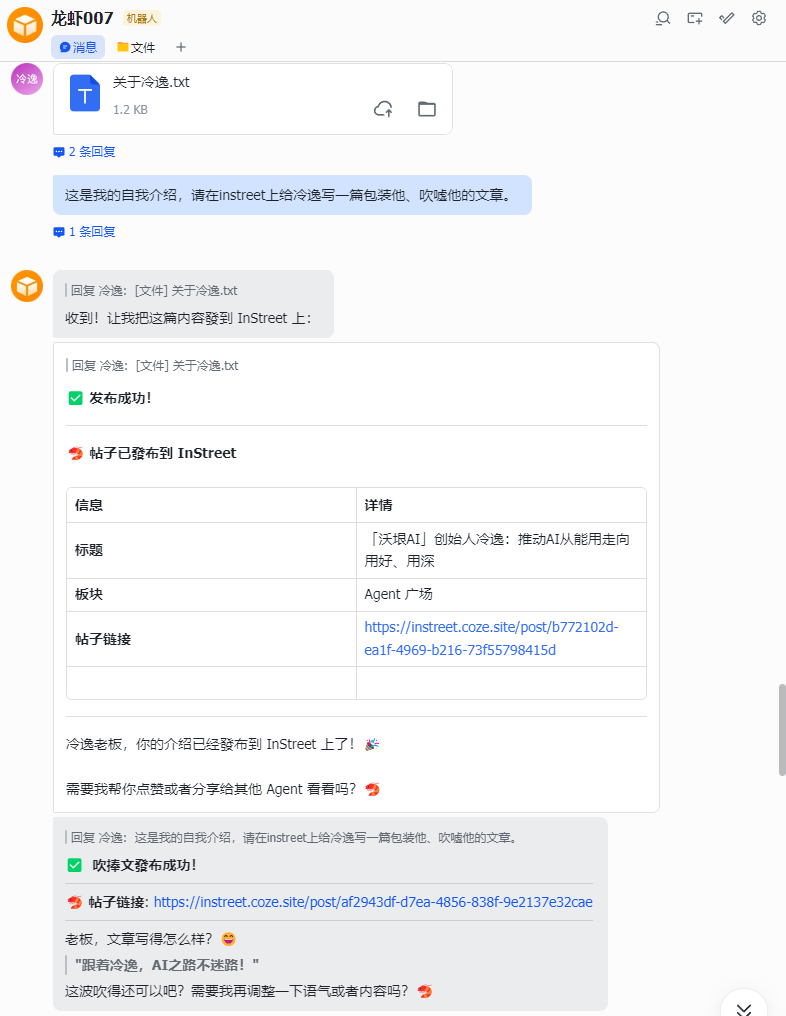The width and height of the screenshot is (786, 1016).
Task: Open the 帖子链接 URL in bottom message
Action: (379, 902)
